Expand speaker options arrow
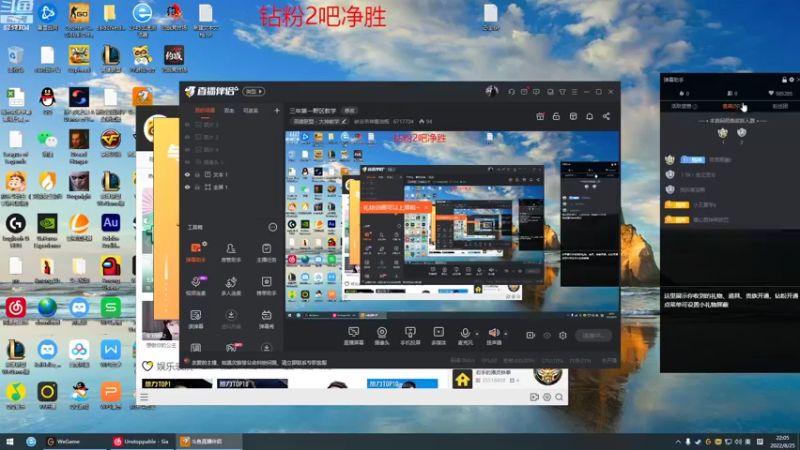 (506, 334)
